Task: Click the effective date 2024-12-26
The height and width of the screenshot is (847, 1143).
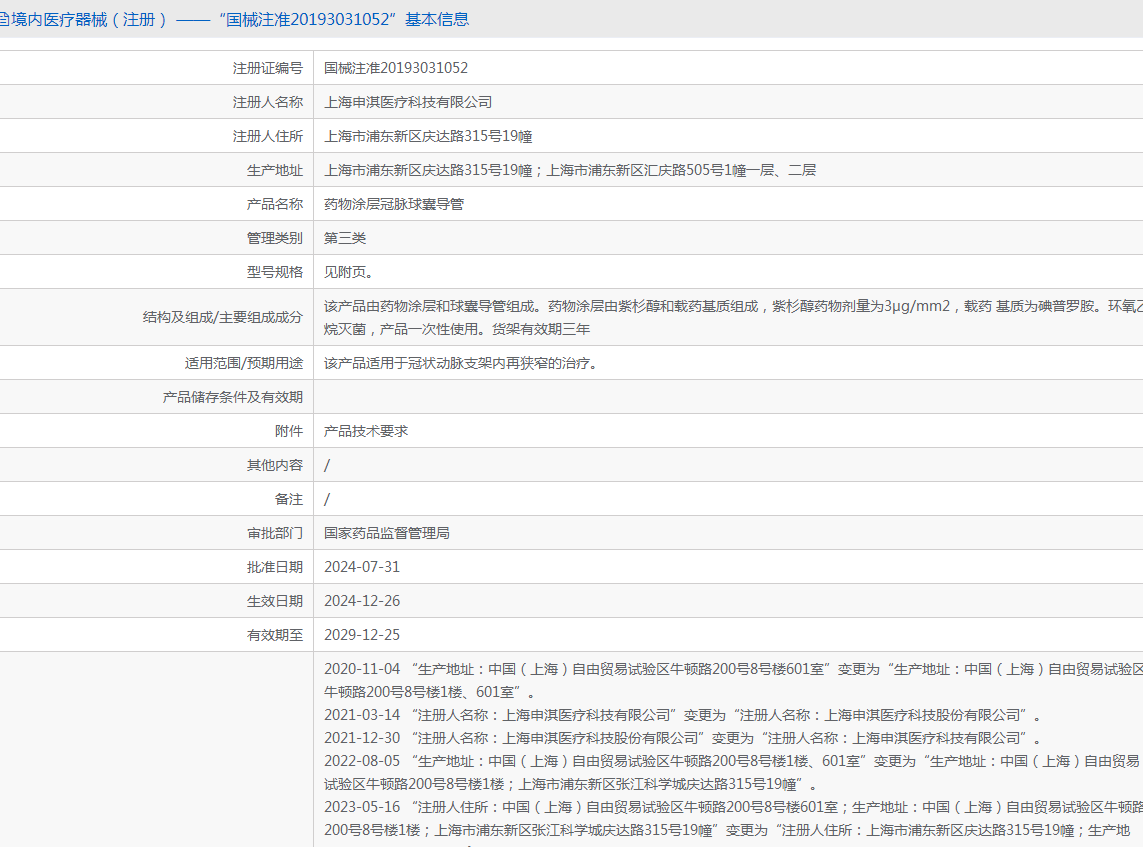Action: (362, 601)
